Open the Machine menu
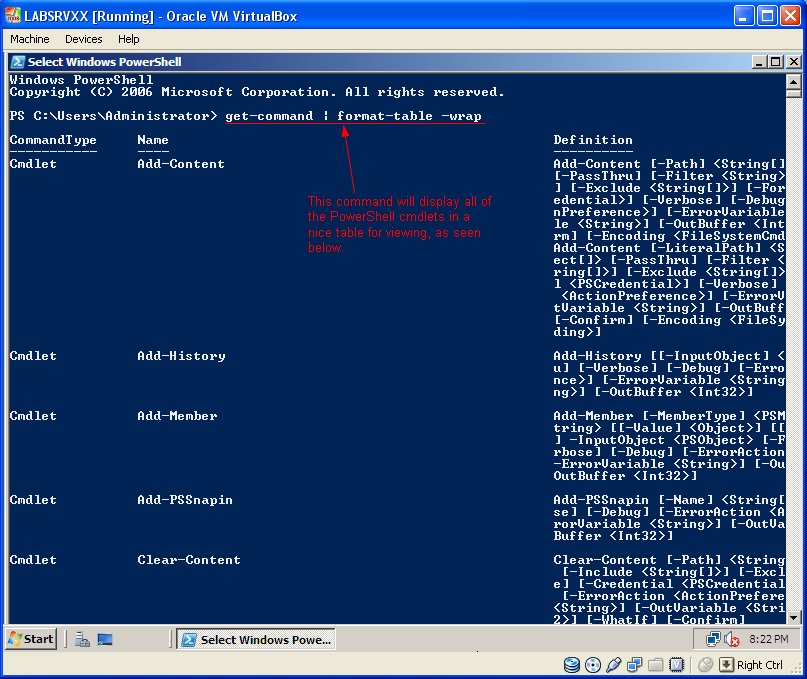Viewport: 807px width, 679px height. coord(30,39)
